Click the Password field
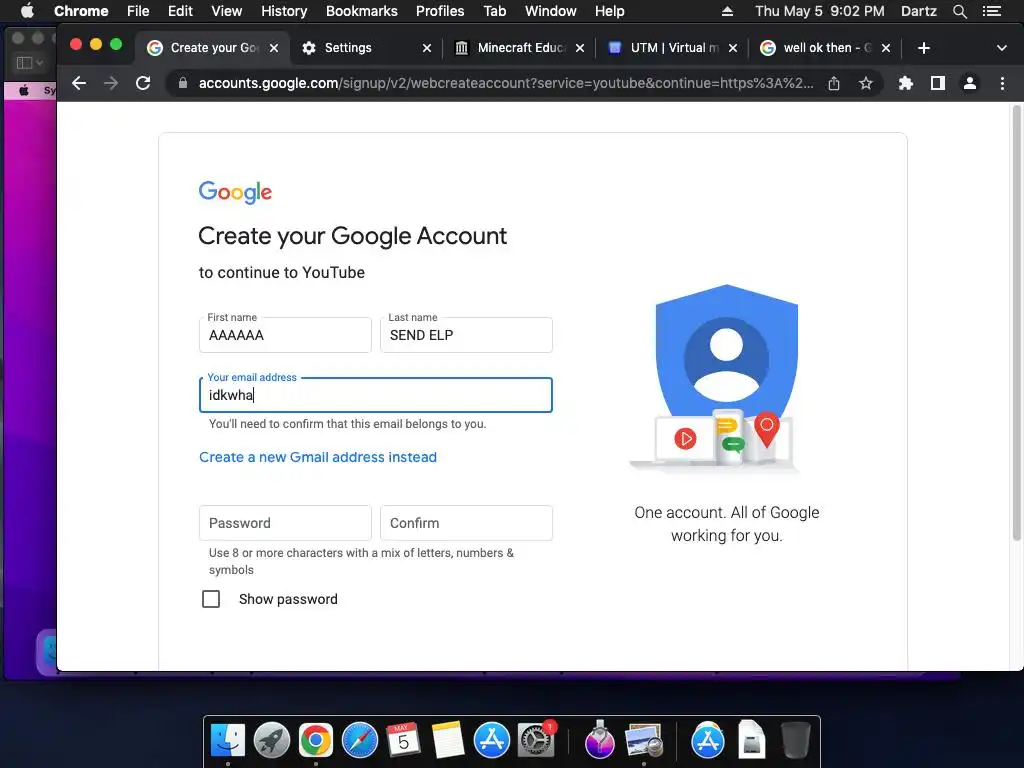This screenshot has width=1024, height=768. (285, 523)
